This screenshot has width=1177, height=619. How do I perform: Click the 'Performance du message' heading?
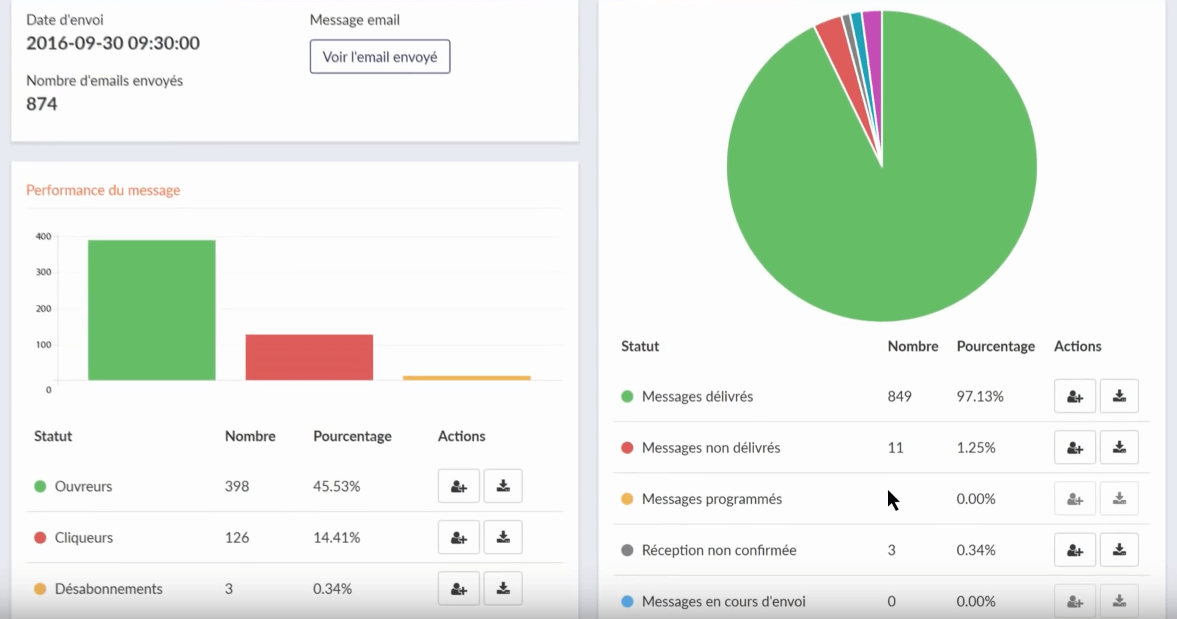pos(103,190)
